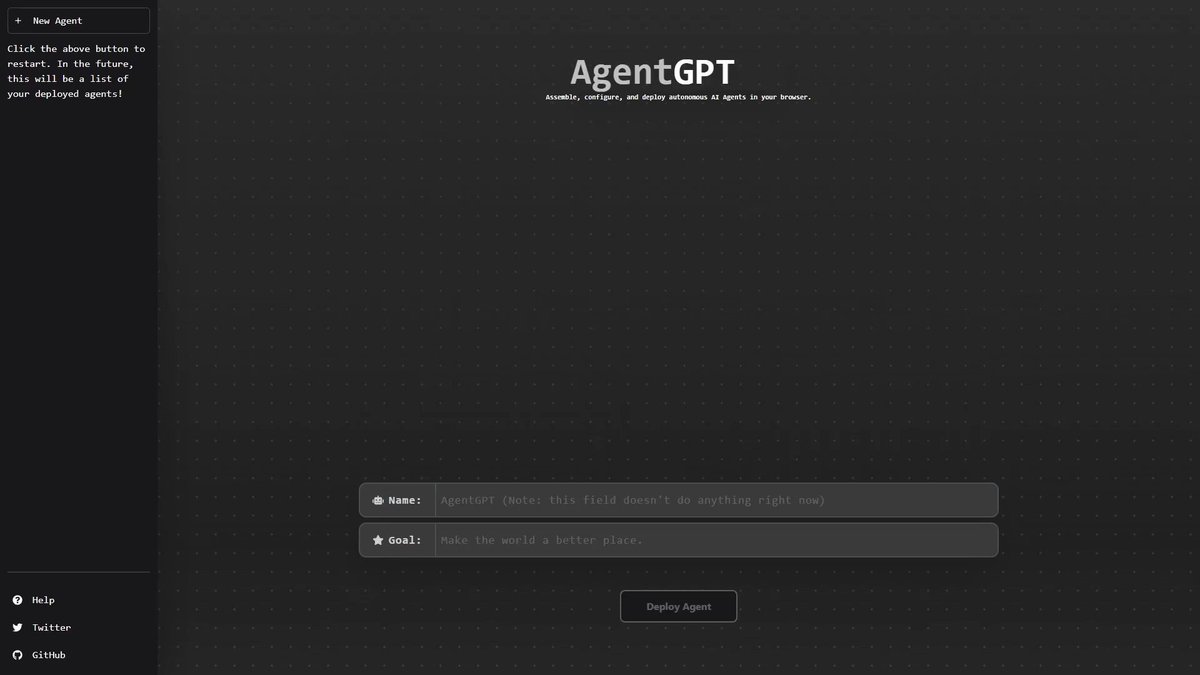Click the star icon beside the Goal field
The height and width of the screenshot is (675, 1200).
tap(377, 539)
